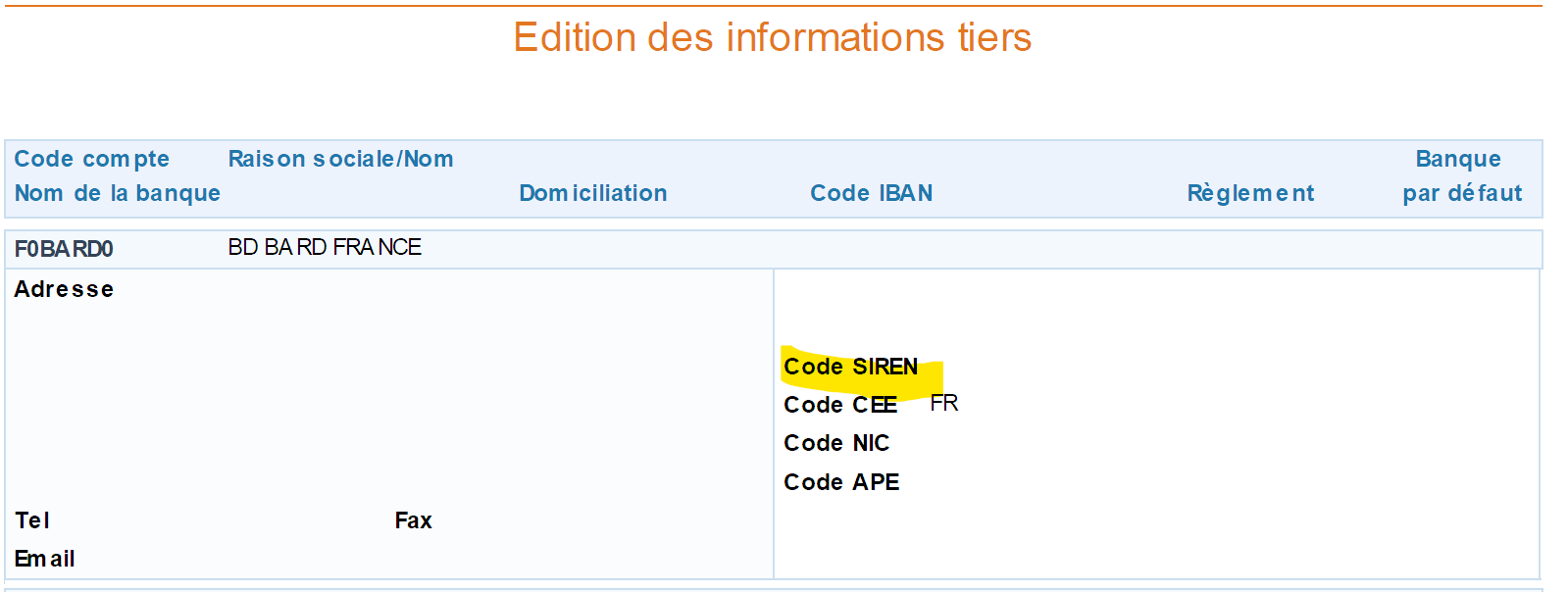The image size is (1568, 592).
Task: Click the company name BD BARD FRANCE
Action: [x=325, y=247]
